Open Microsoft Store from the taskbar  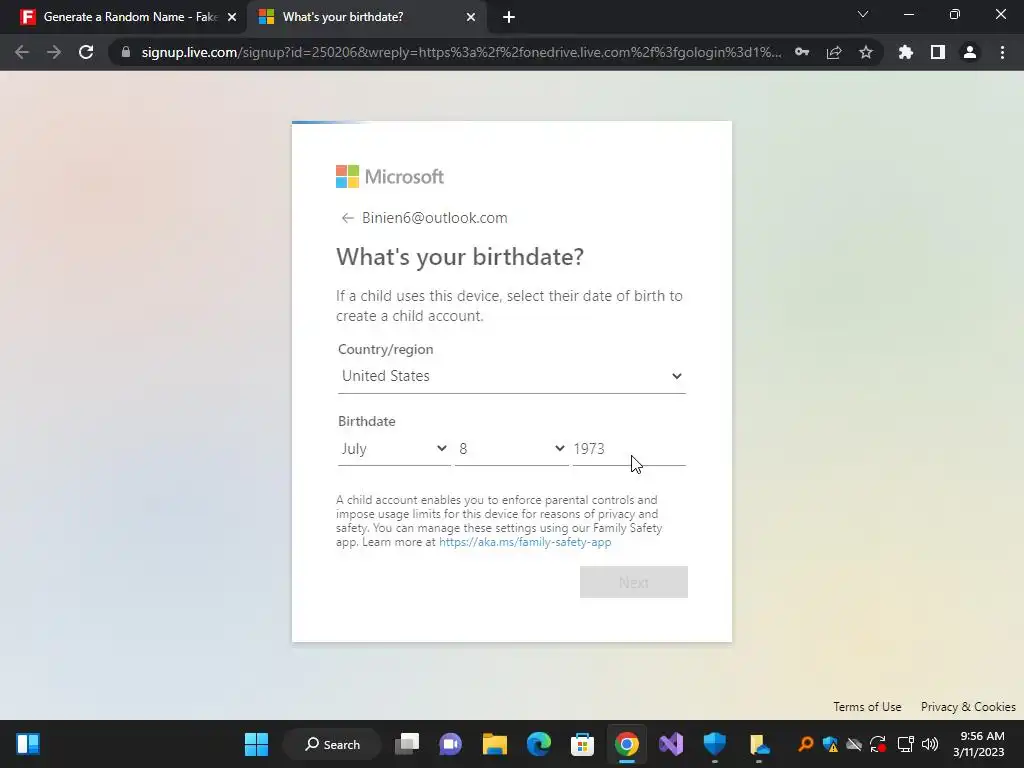coord(583,744)
